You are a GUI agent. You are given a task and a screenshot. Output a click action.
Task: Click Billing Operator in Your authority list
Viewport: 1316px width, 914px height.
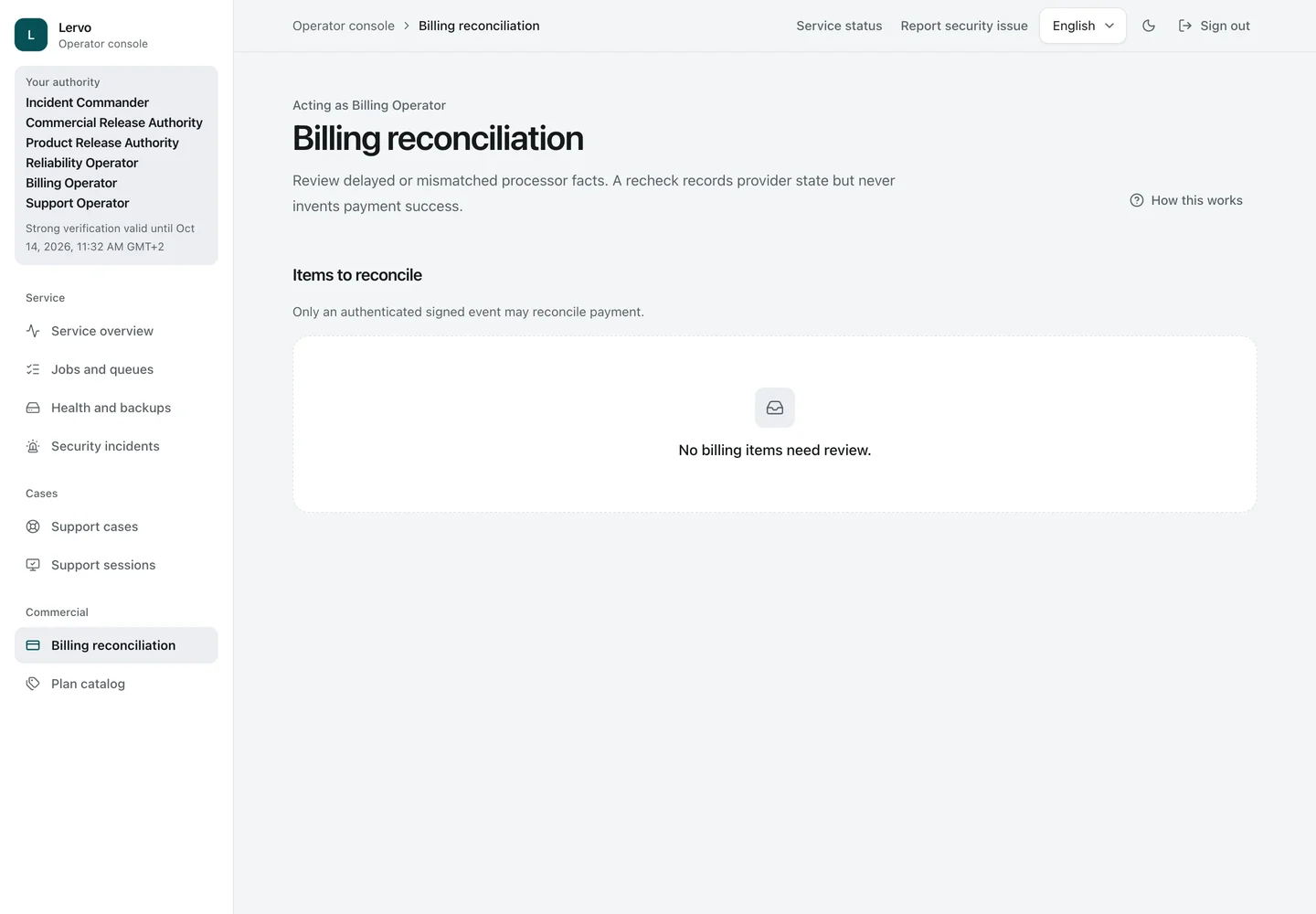point(71,183)
